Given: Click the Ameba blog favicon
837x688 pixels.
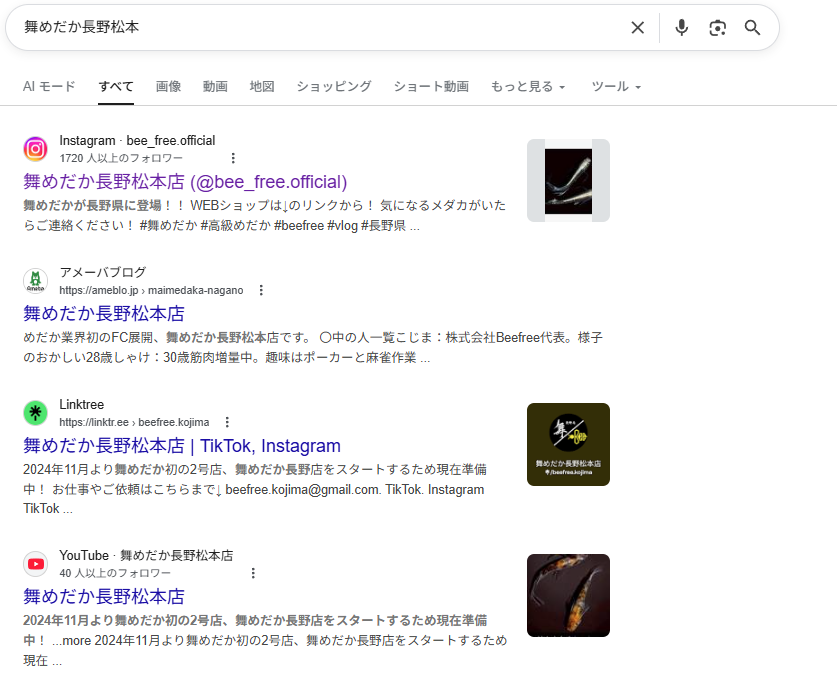Looking at the screenshot, I should 35,281.
